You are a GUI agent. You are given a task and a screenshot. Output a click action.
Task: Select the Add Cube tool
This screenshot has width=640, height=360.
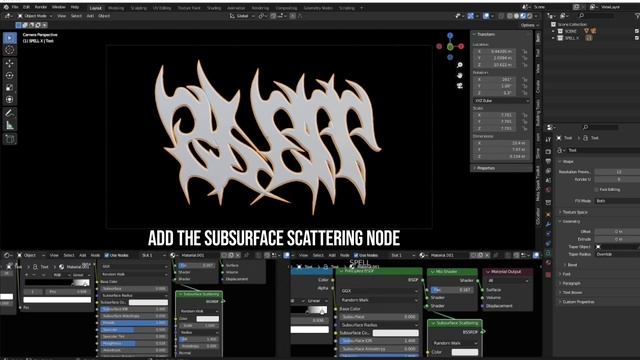click(x=10, y=139)
